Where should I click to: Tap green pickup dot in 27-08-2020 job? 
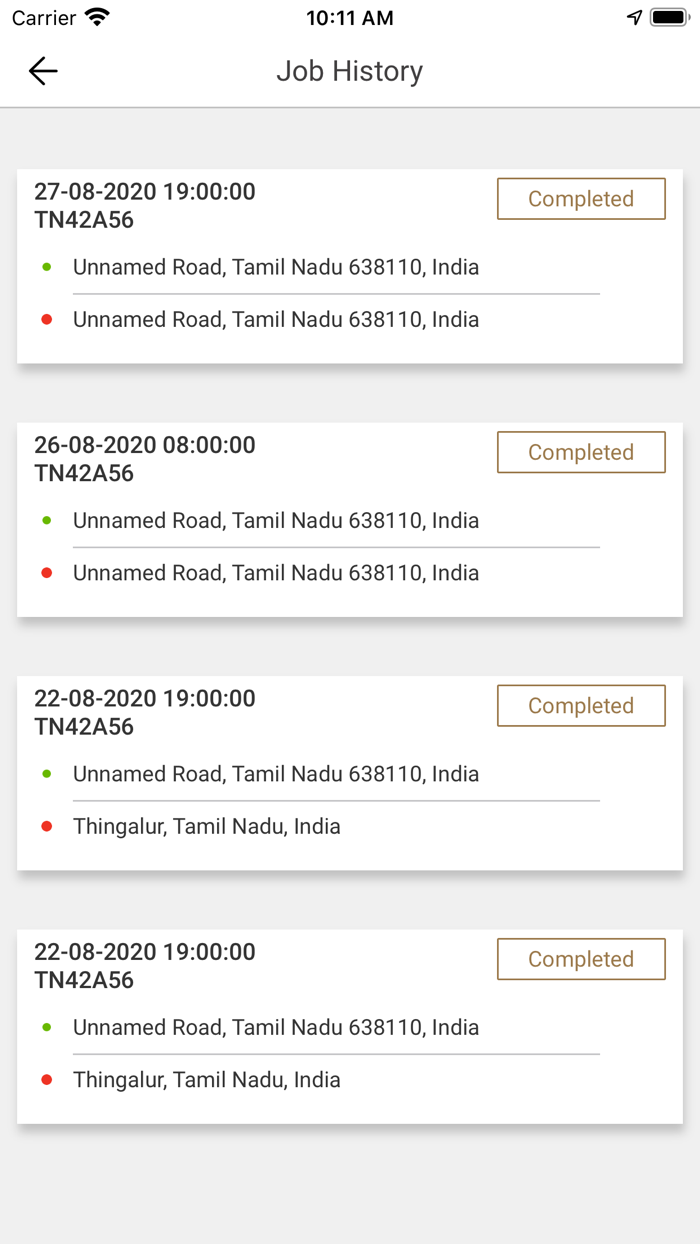[x=47, y=267]
